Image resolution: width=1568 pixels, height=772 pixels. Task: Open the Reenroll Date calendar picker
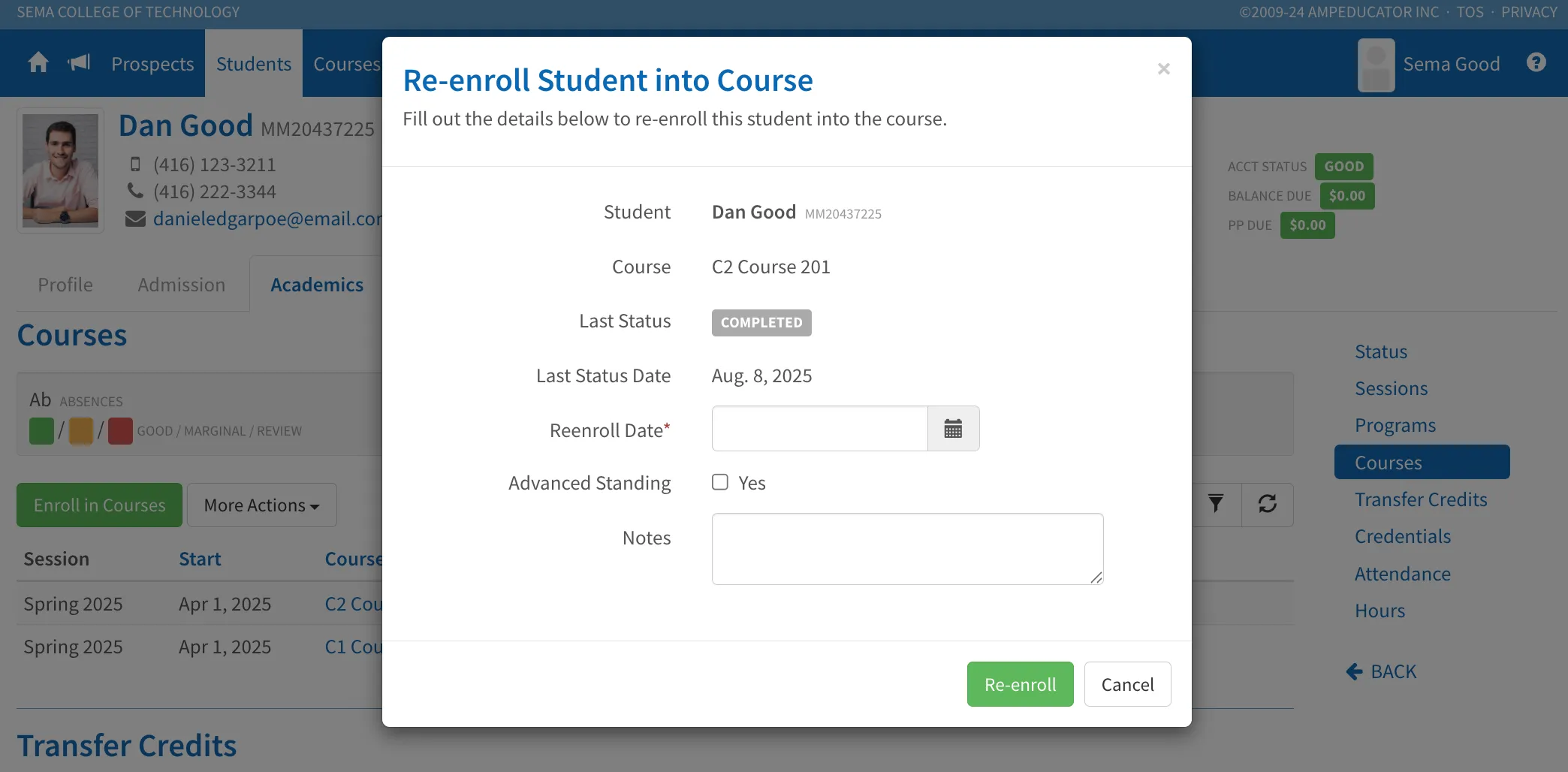coord(953,429)
